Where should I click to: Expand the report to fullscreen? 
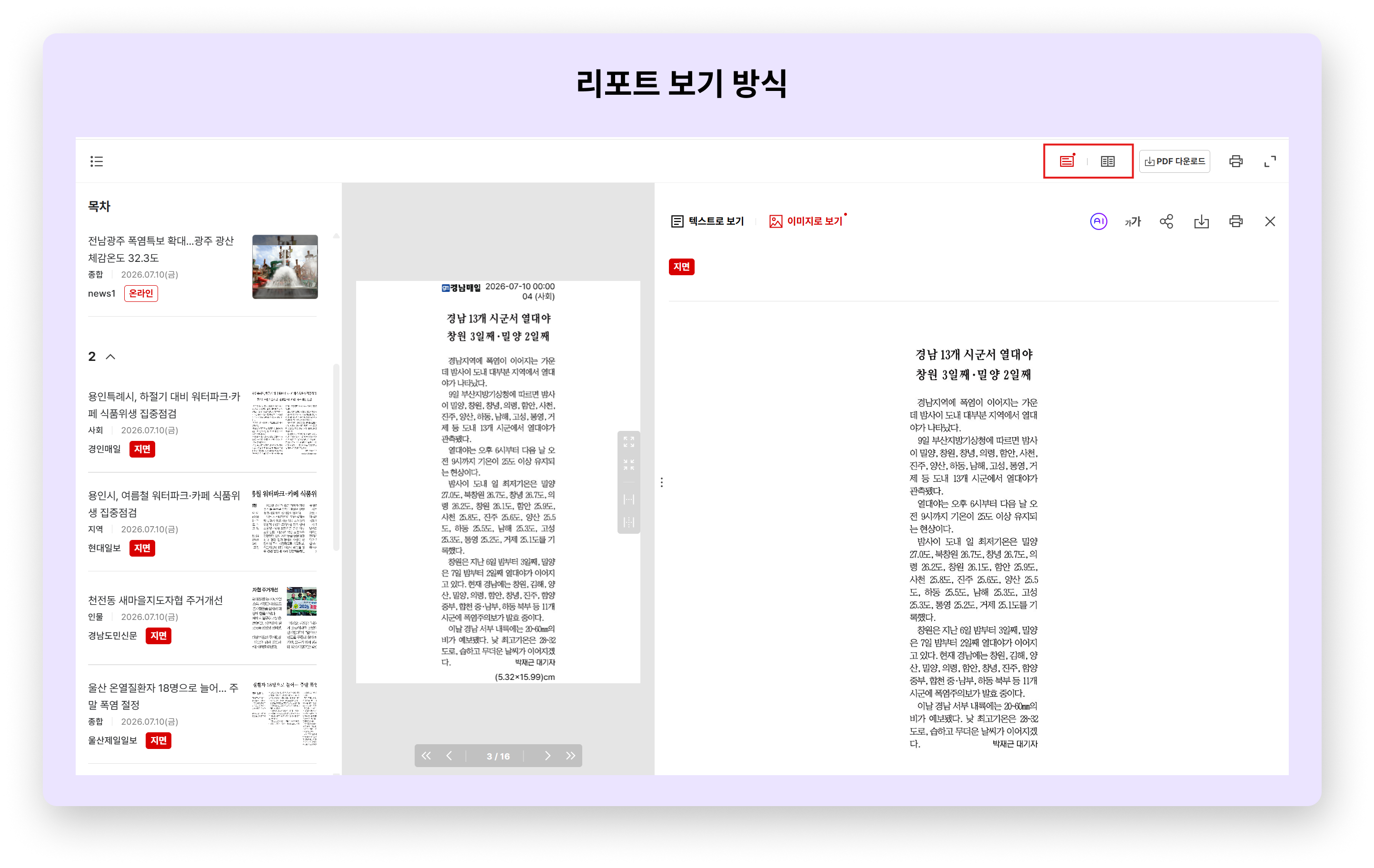coord(1270,161)
